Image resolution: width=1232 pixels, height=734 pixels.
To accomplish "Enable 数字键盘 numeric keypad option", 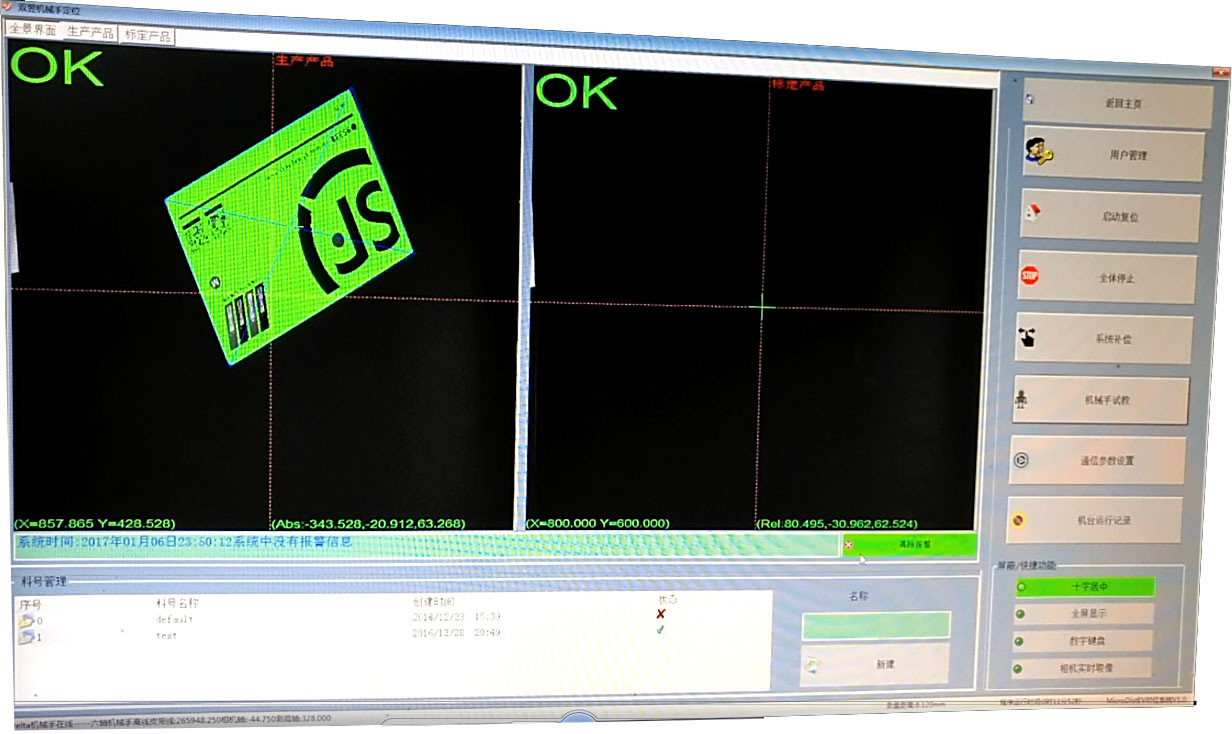I will pyautogui.click(x=1084, y=641).
